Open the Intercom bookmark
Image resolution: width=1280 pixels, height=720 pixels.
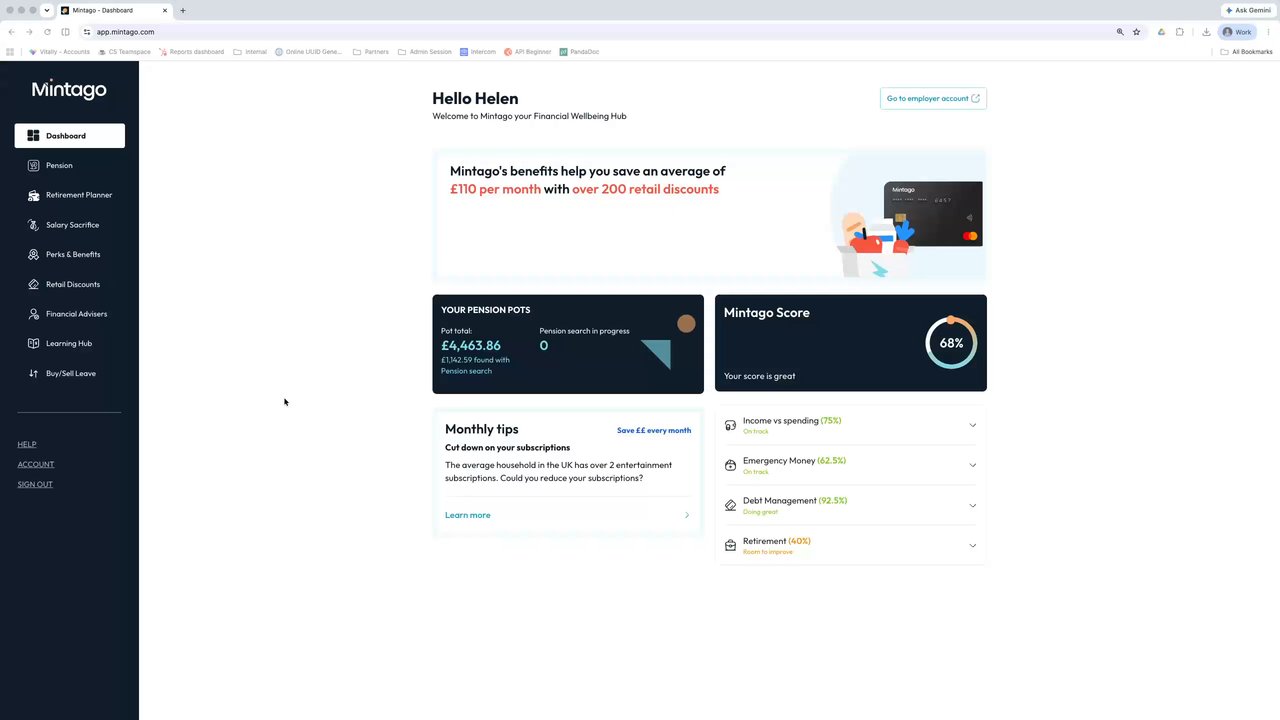point(477,52)
